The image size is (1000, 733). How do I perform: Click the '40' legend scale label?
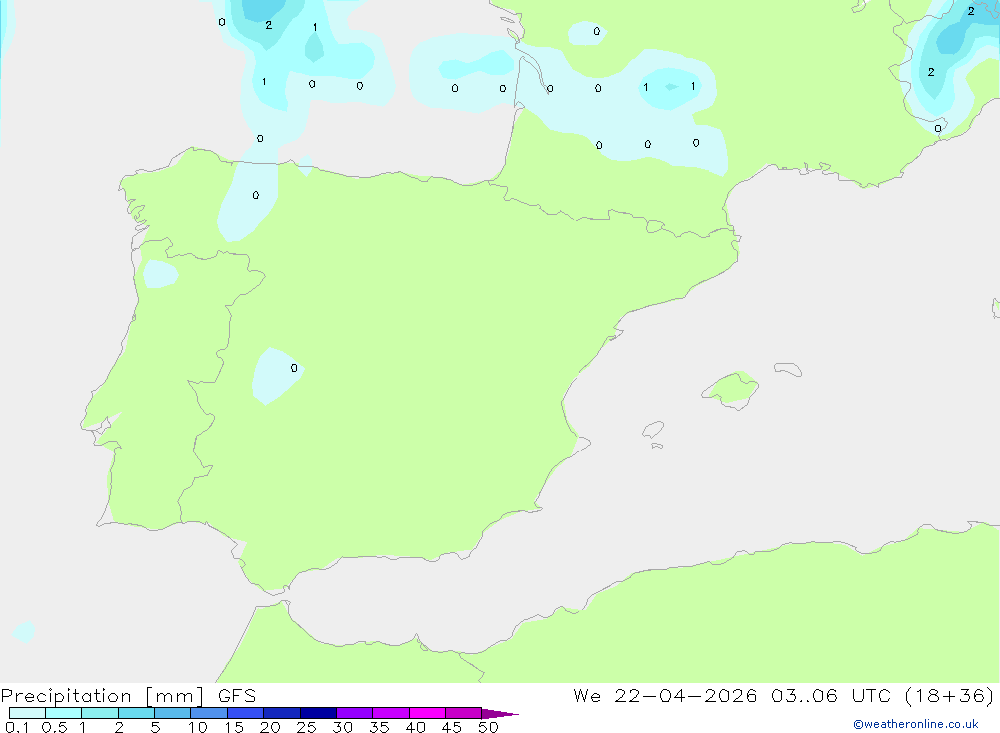416,727
